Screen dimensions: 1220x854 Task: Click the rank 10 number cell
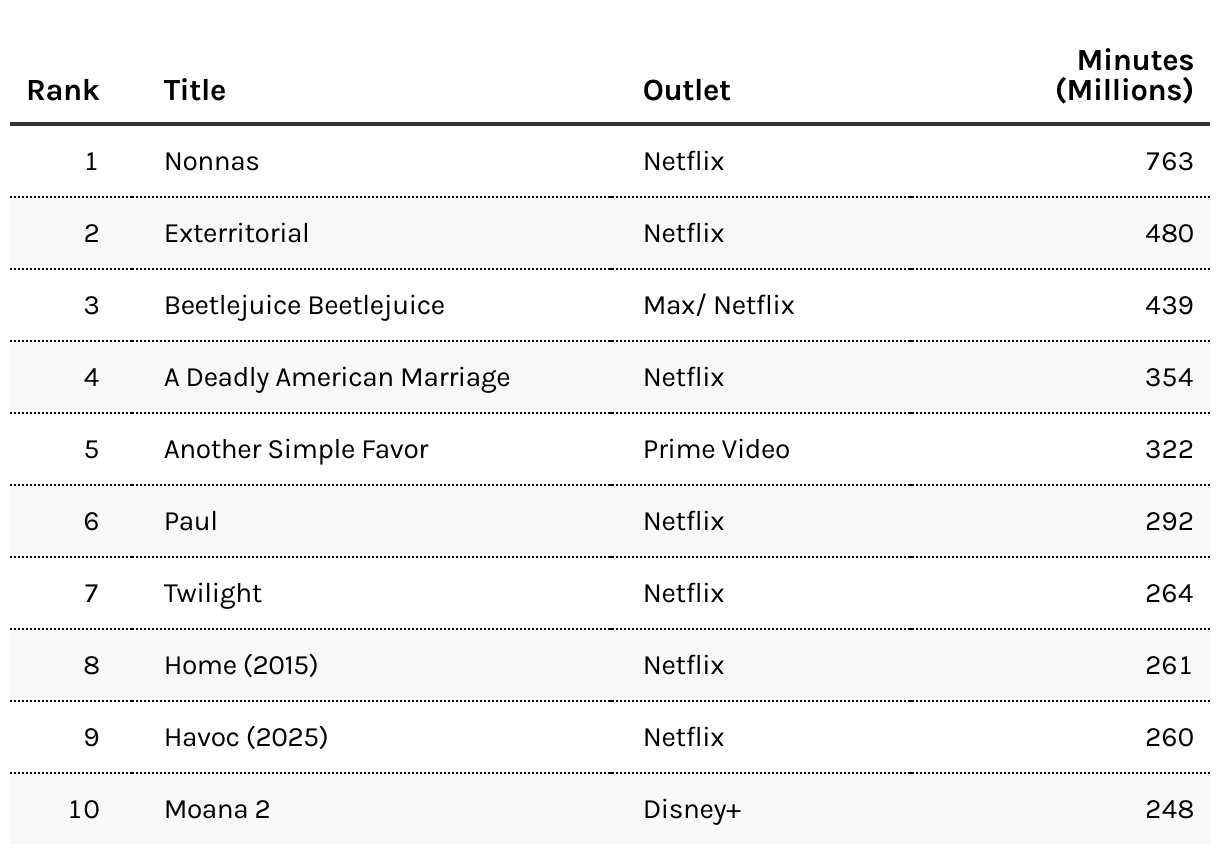pos(84,809)
